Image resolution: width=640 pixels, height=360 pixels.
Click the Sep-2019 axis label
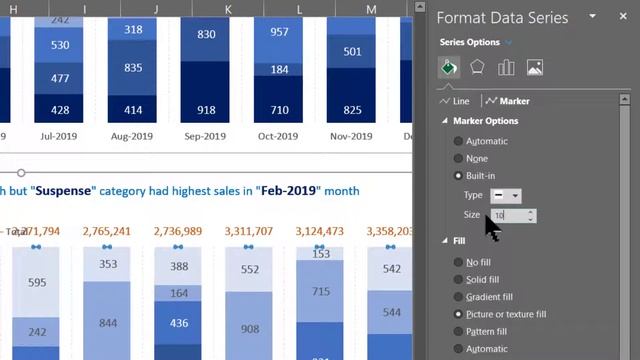coord(205,136)
